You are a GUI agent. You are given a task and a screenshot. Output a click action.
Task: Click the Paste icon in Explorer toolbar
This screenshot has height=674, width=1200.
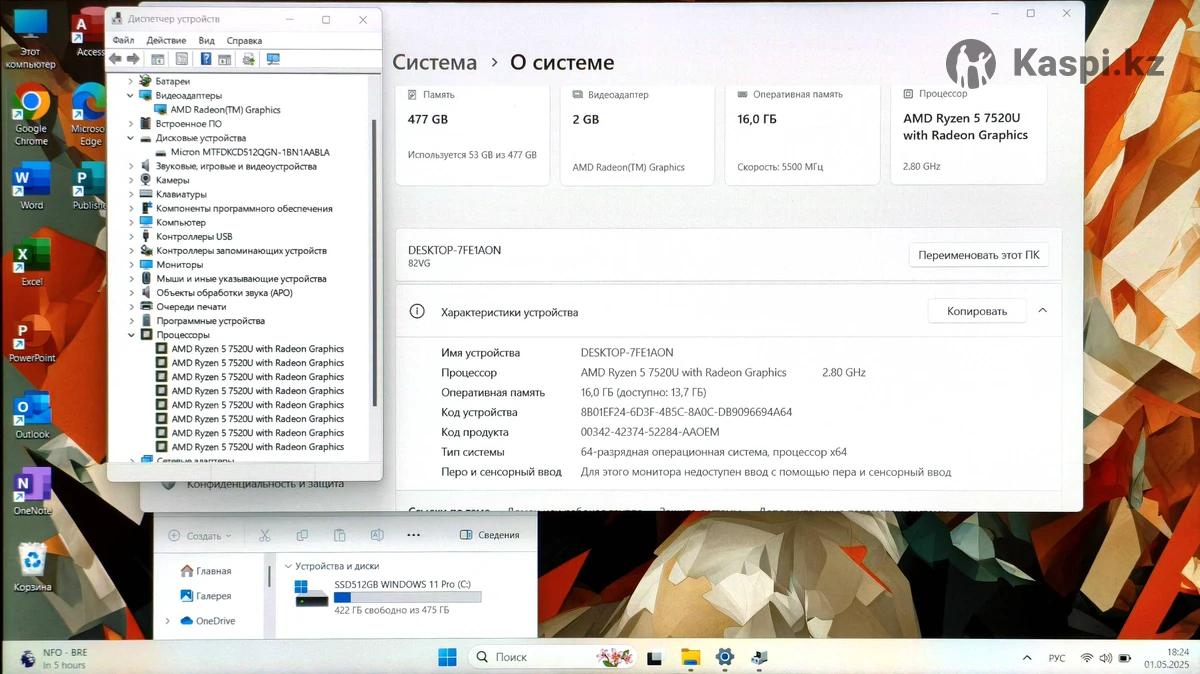pos(339,535)
